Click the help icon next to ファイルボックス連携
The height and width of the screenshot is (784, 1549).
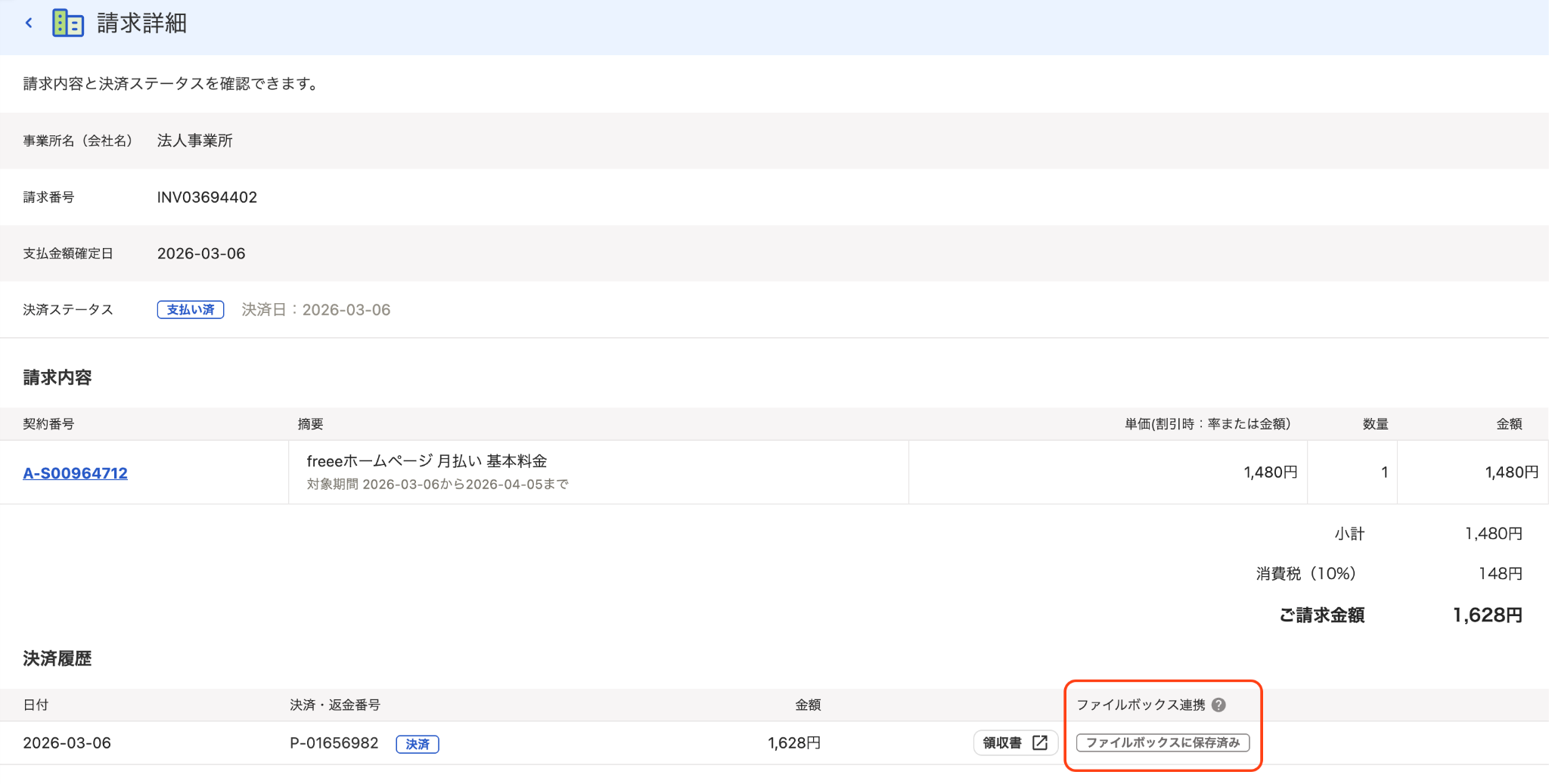point(1218,705)
